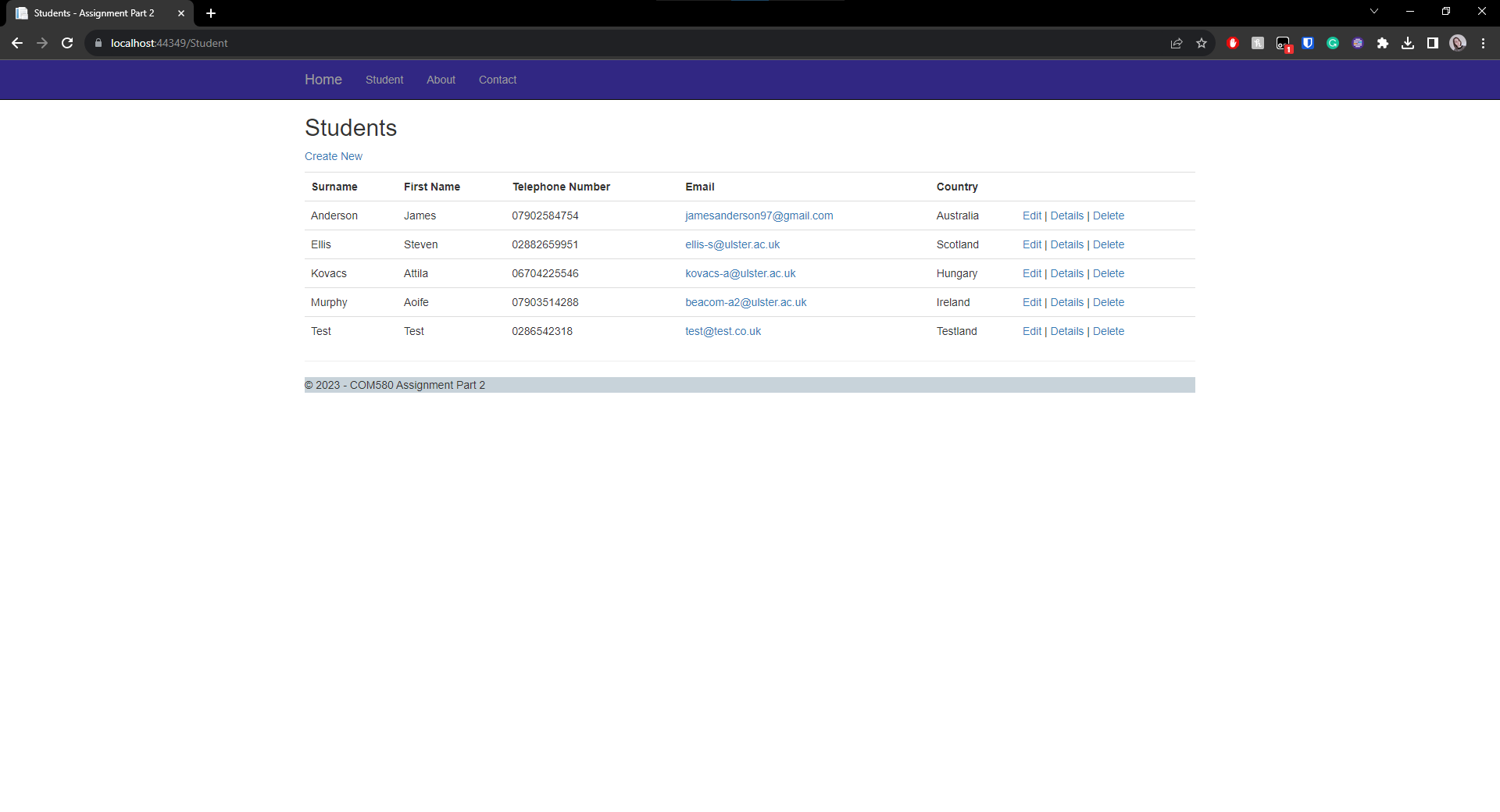1500x812 pixels.
Task: Edit the Kovacs student record
Action: (x=1031, y=273)
